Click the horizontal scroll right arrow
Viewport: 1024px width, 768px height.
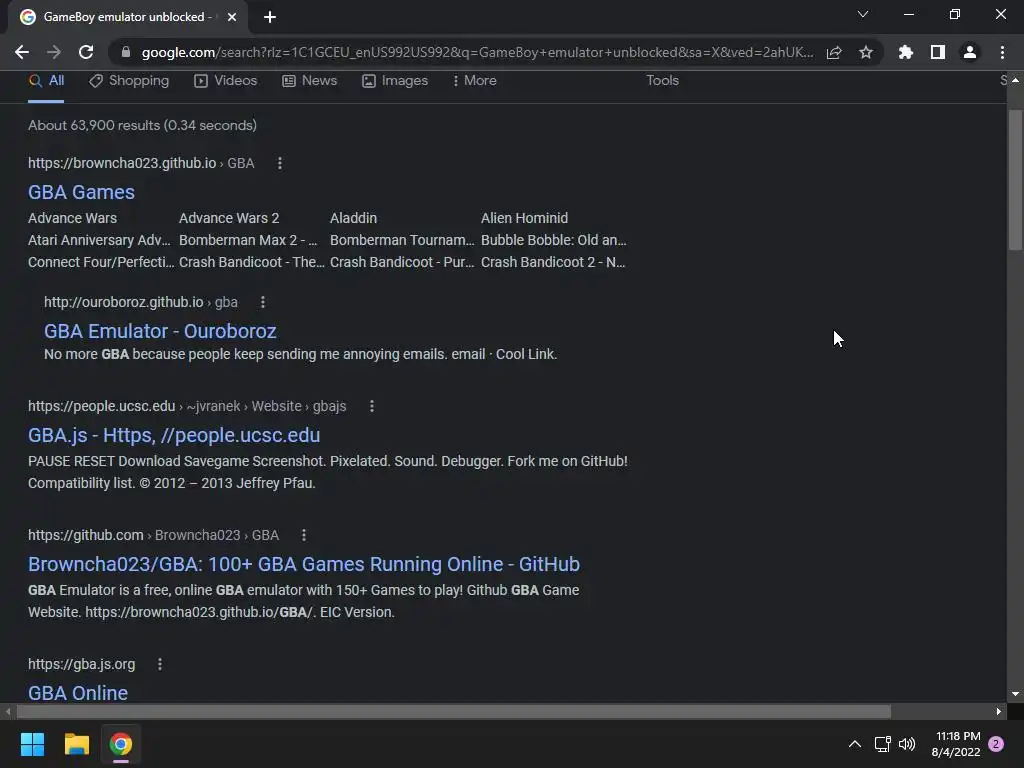click(999, 711)
